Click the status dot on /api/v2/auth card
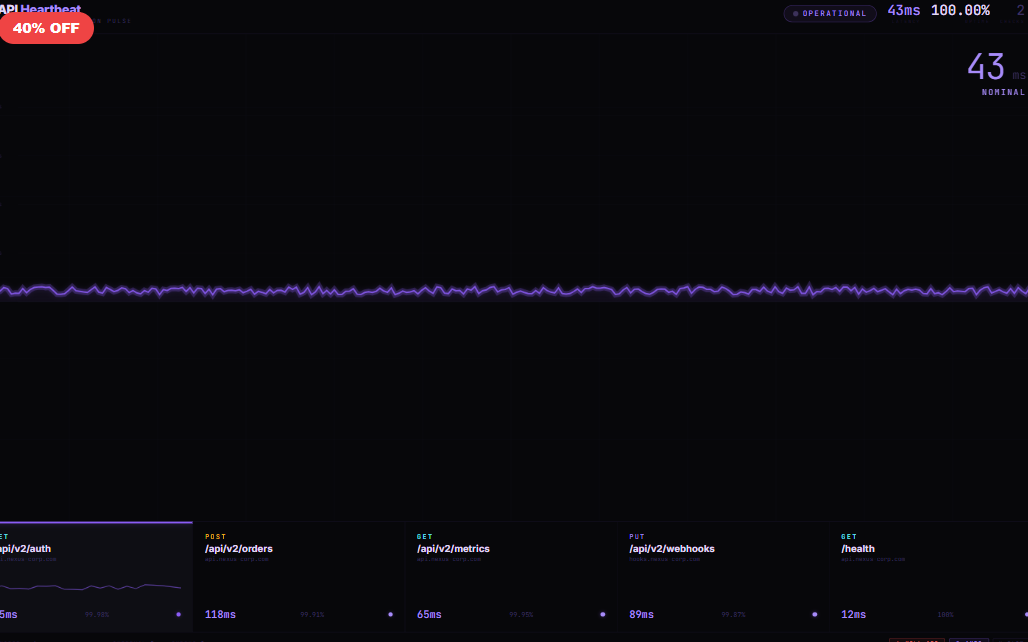This screenshot has width=1028, height=642. coord(179,614)
